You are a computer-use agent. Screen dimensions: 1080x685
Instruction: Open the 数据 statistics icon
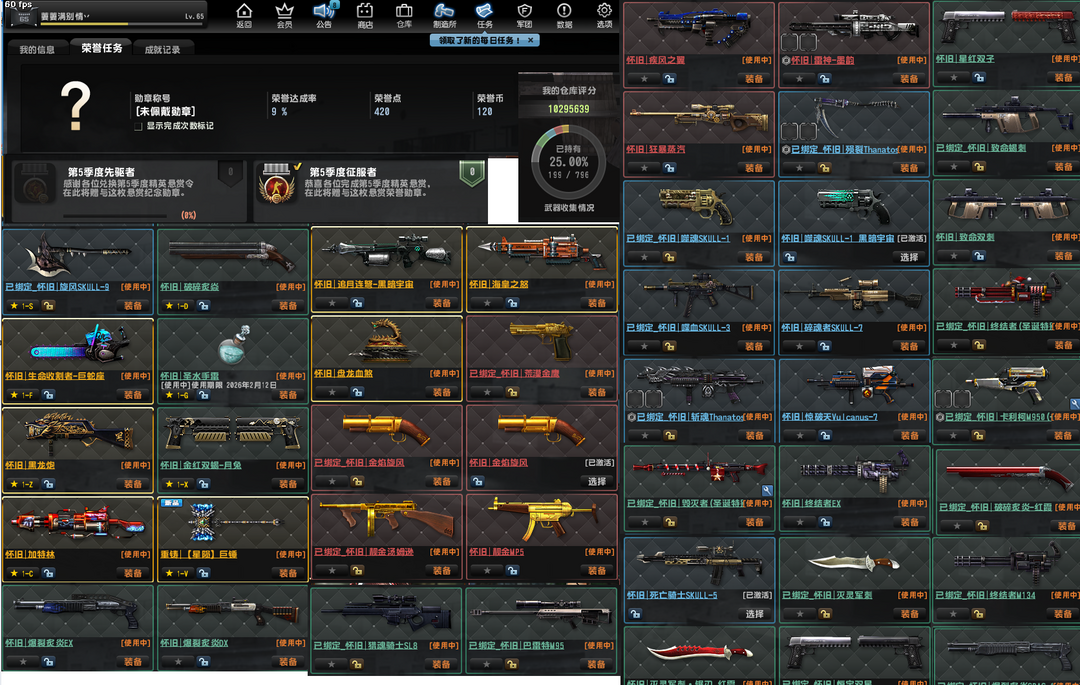[x=564, y=15]
